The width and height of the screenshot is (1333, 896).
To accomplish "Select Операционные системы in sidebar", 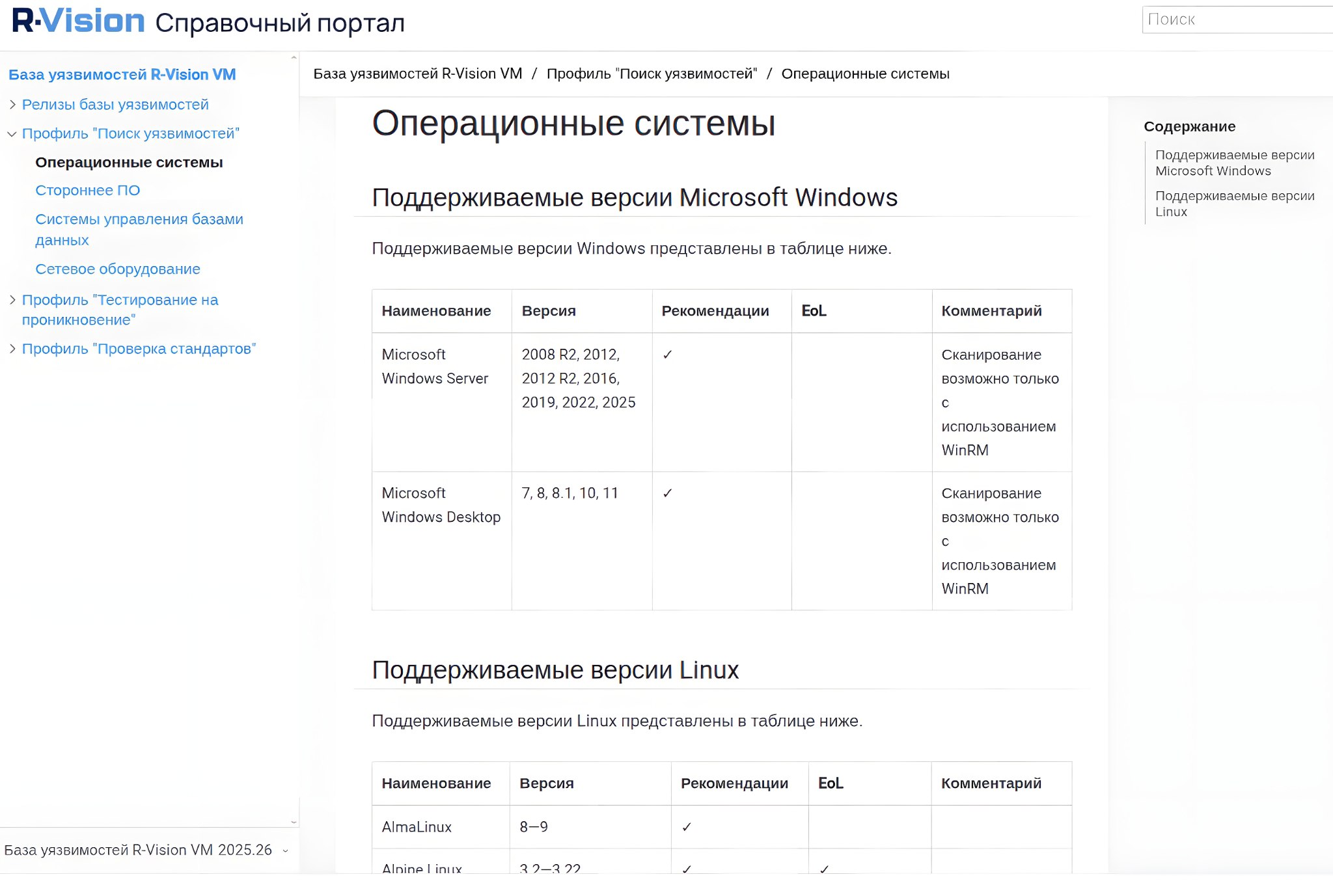I will click(129, 162).
